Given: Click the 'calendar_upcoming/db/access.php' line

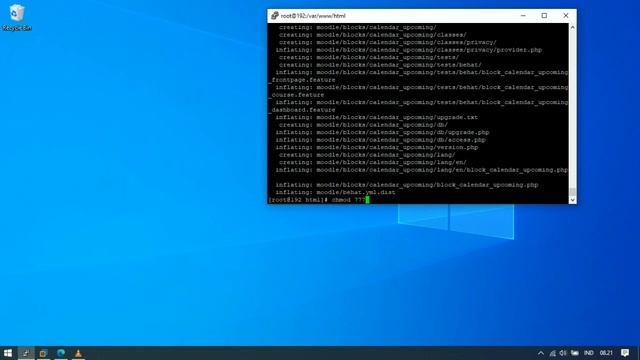Looking at the screenshot, I should pyautogui.click(x=380, y=140).
